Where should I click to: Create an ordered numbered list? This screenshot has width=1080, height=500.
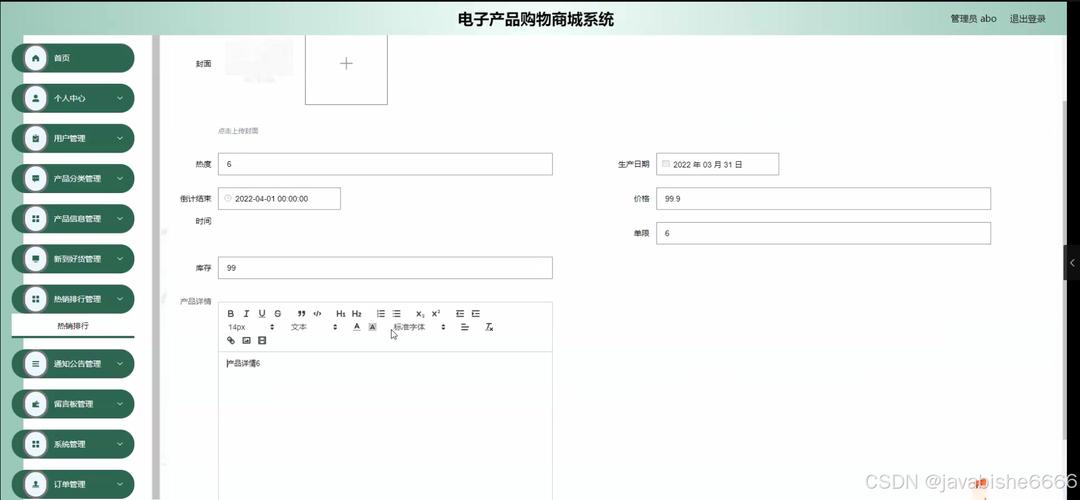[380, 313]
